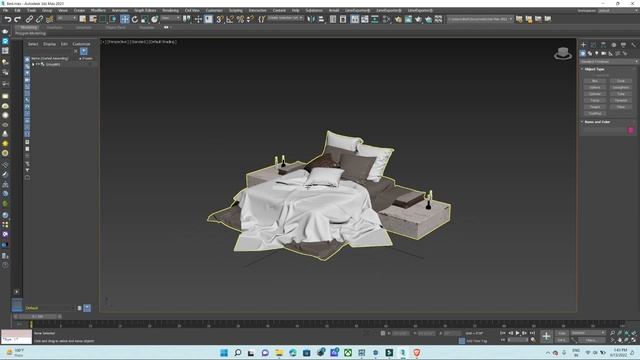Toggle Percent Snap on the toolbar
This screenshot has height=360, width=640.
coord(240,19)
